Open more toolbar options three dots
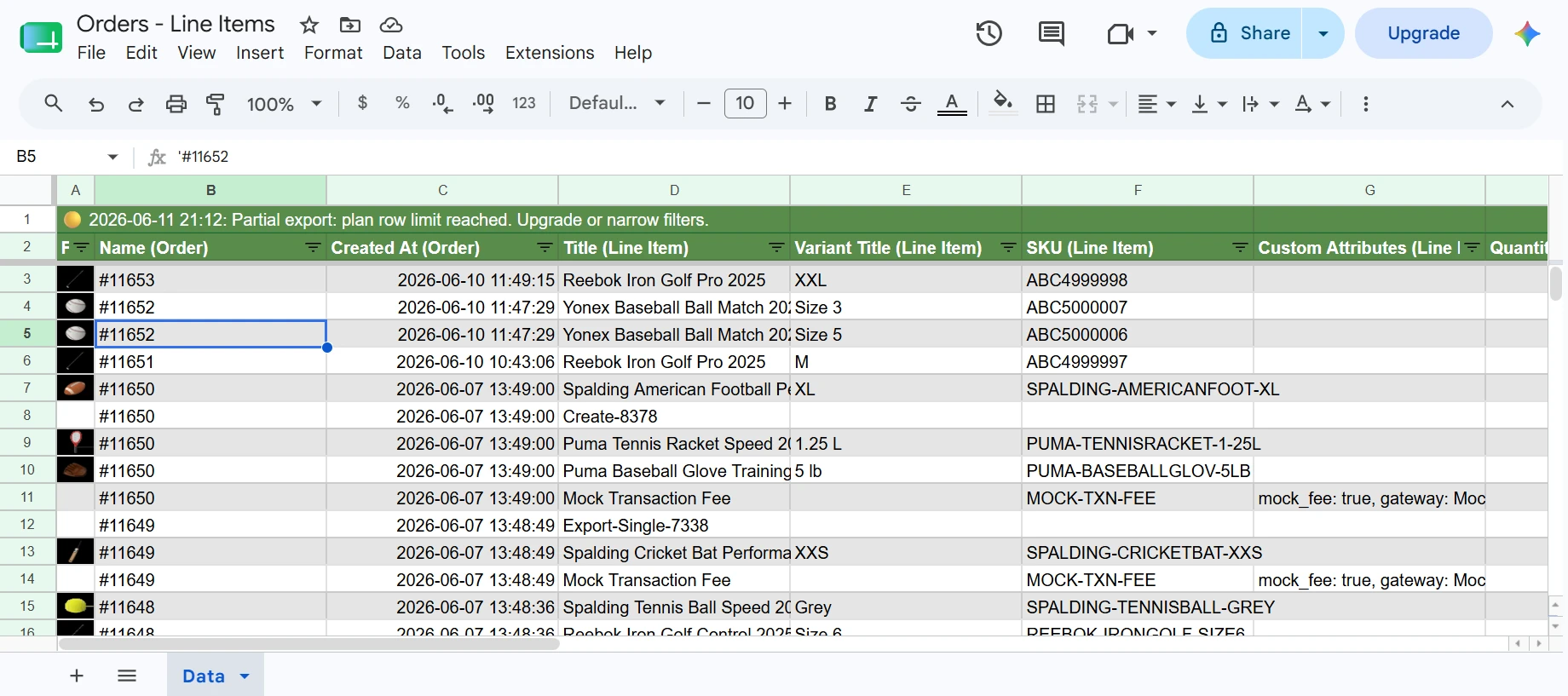Viewport: 1568px width, 696px height. (x=1366, y=103)
